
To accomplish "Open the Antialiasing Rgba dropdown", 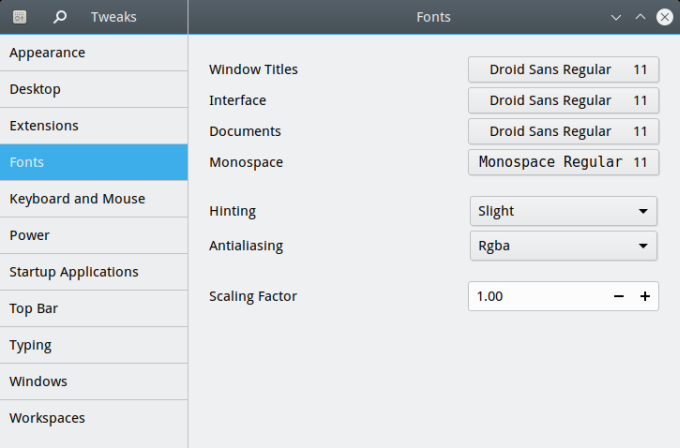I will pos(563,246).
